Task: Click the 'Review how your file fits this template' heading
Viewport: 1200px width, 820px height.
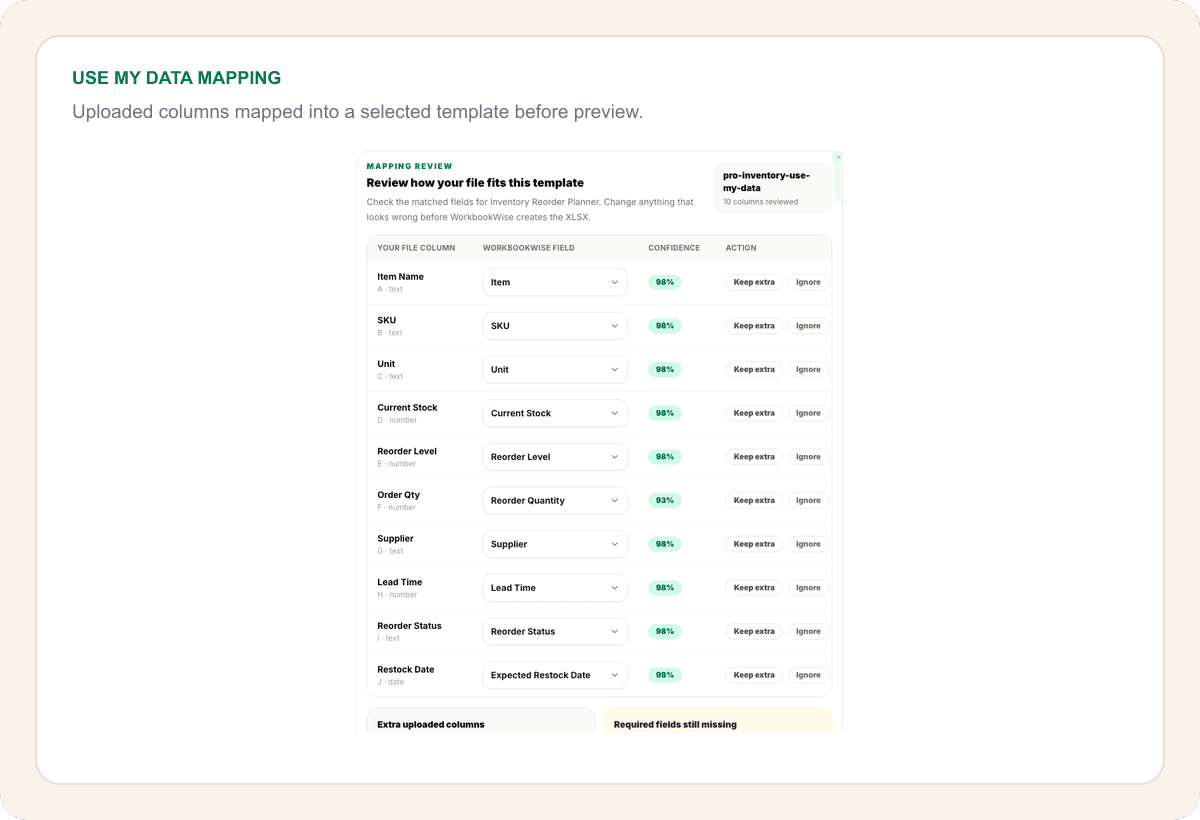Action: (x=475, y=183)
